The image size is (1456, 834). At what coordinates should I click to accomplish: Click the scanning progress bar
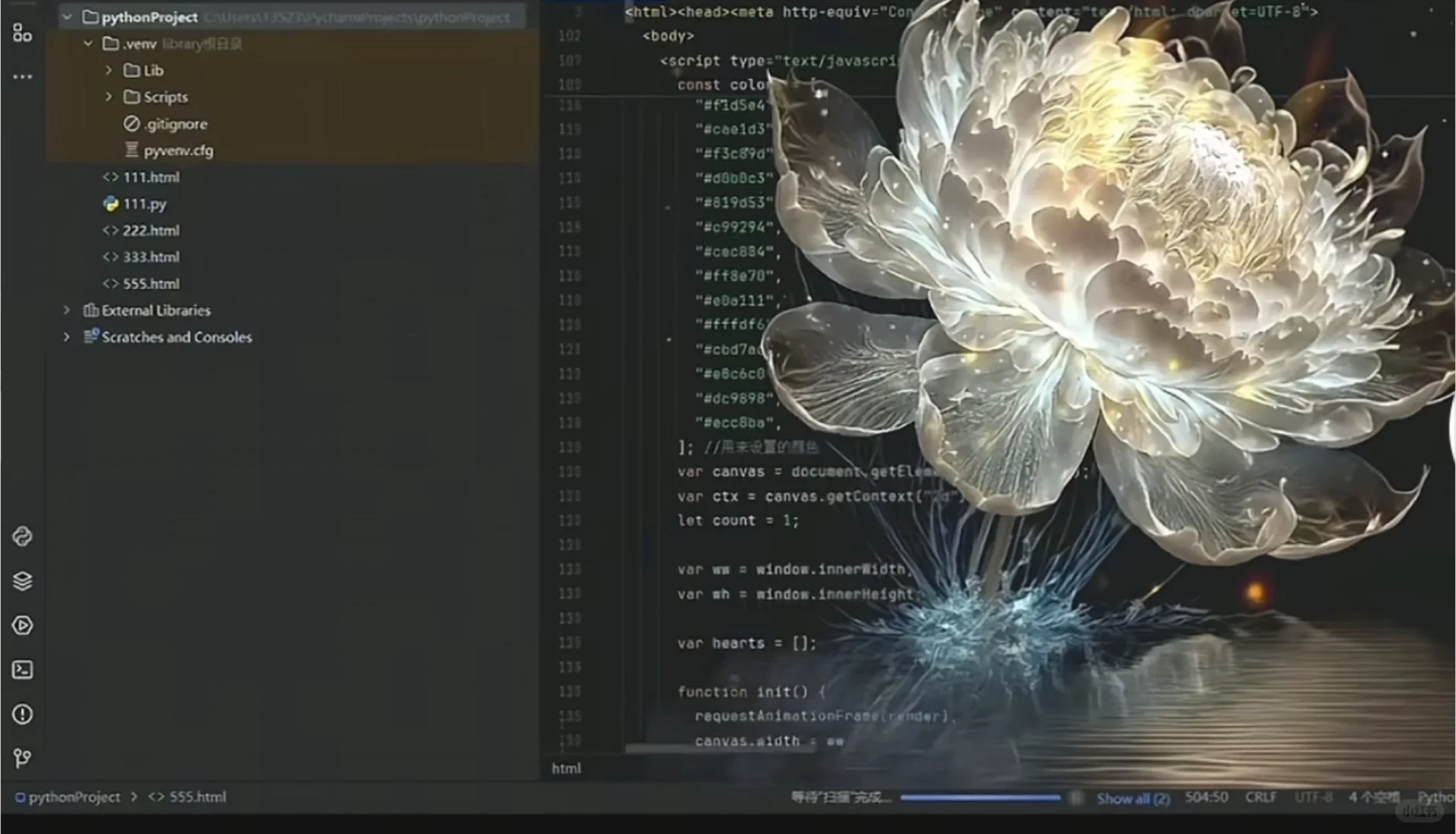[x=980, y=798]
